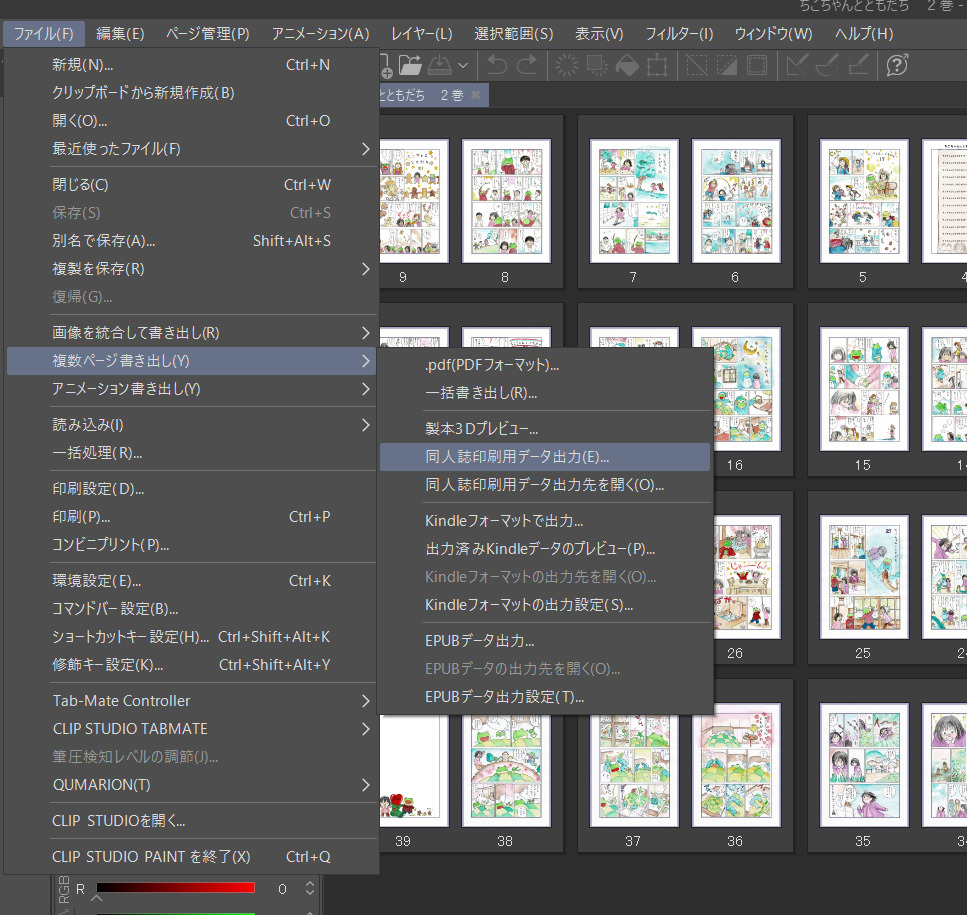Click the selection border display icon

[x=757, y=65]
